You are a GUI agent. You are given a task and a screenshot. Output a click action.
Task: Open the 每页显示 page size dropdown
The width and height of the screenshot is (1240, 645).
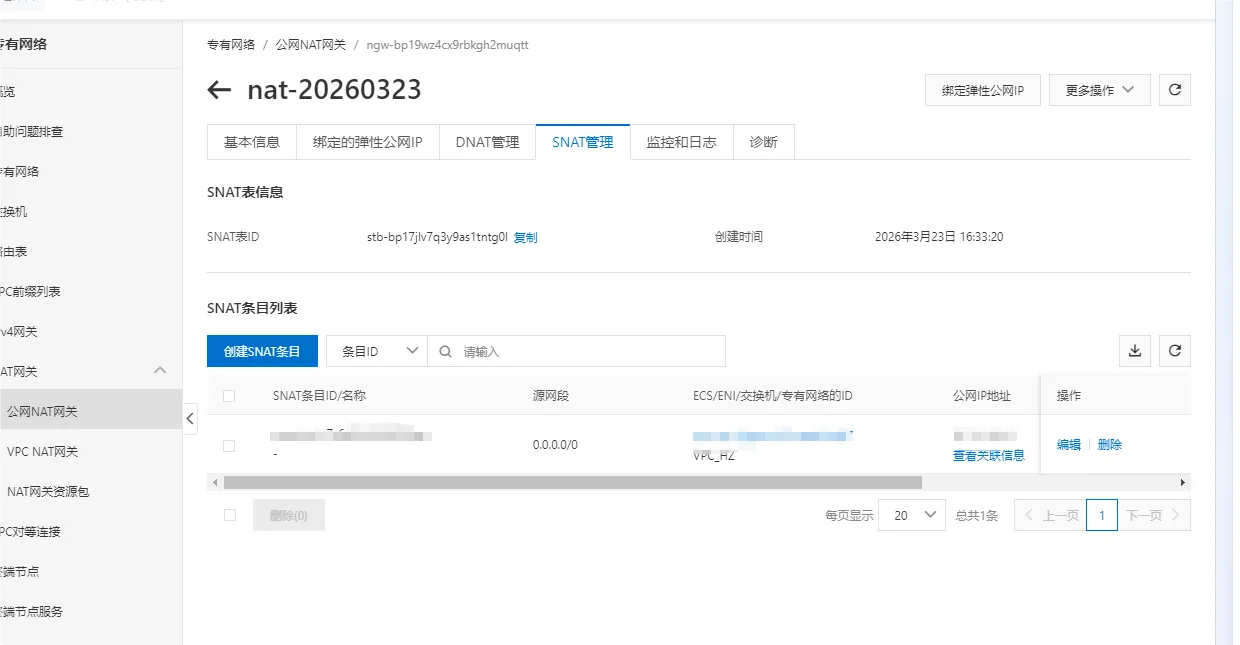(x=911, y=514)
